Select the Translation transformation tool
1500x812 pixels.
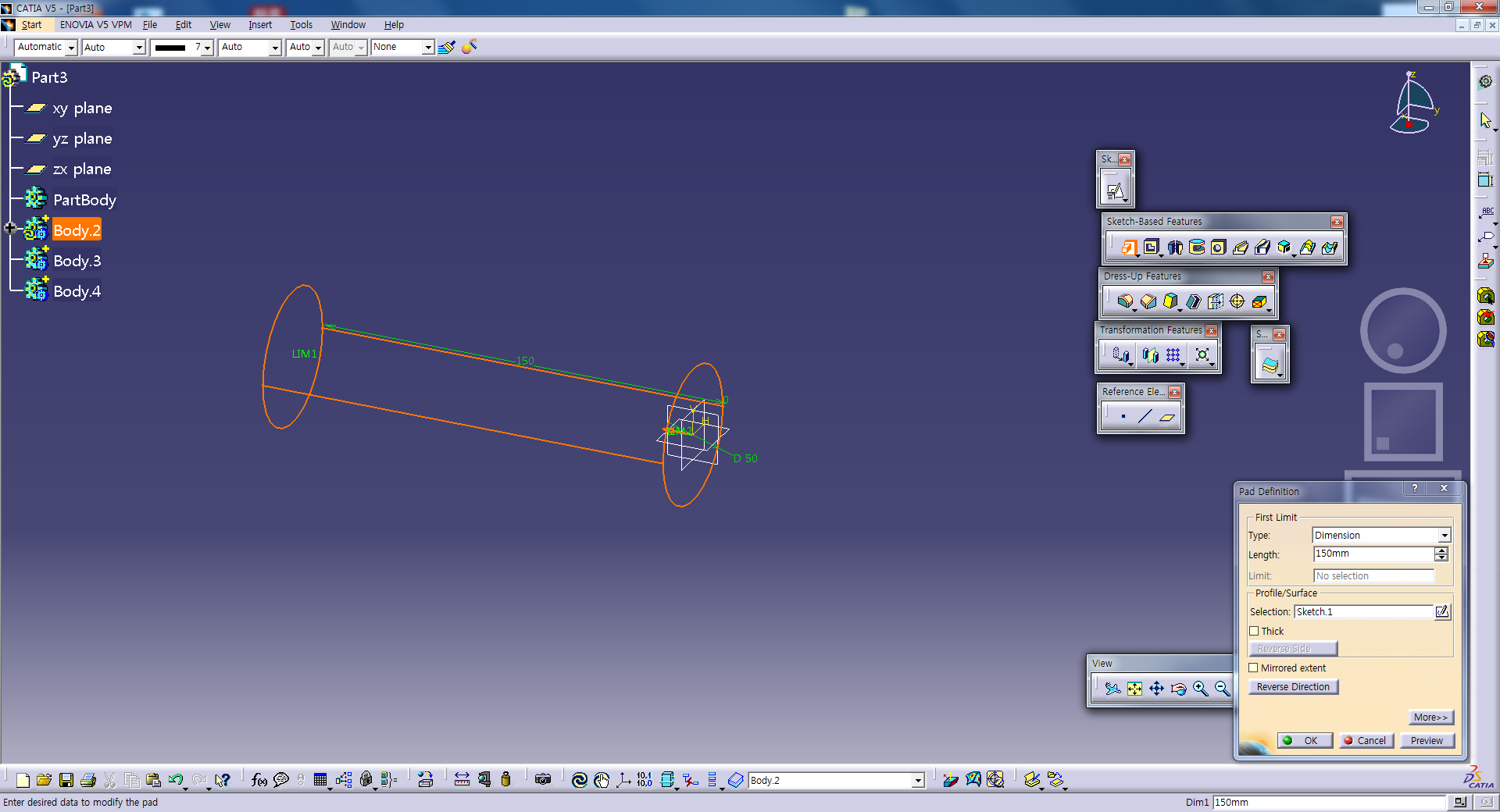(1121, 355)
